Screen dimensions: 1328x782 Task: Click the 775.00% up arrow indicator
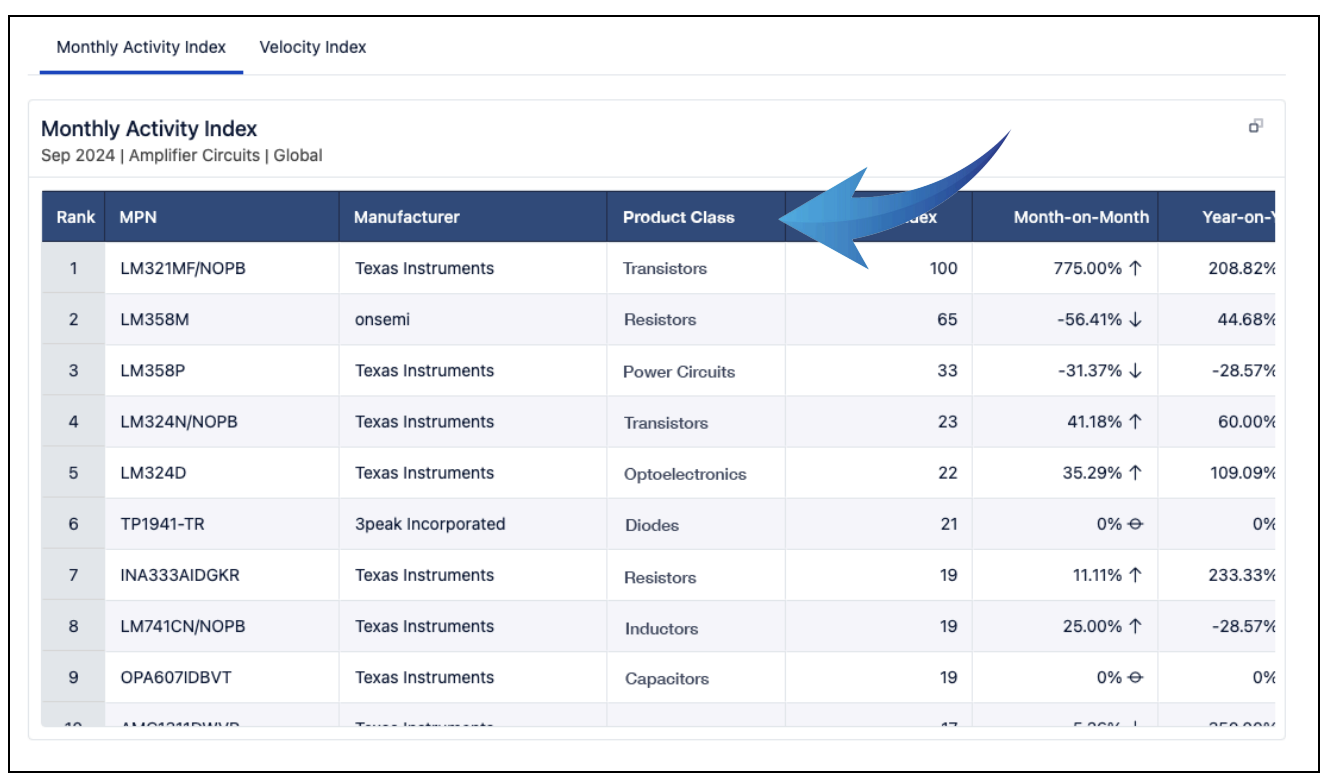click(x=1135, y=268)
